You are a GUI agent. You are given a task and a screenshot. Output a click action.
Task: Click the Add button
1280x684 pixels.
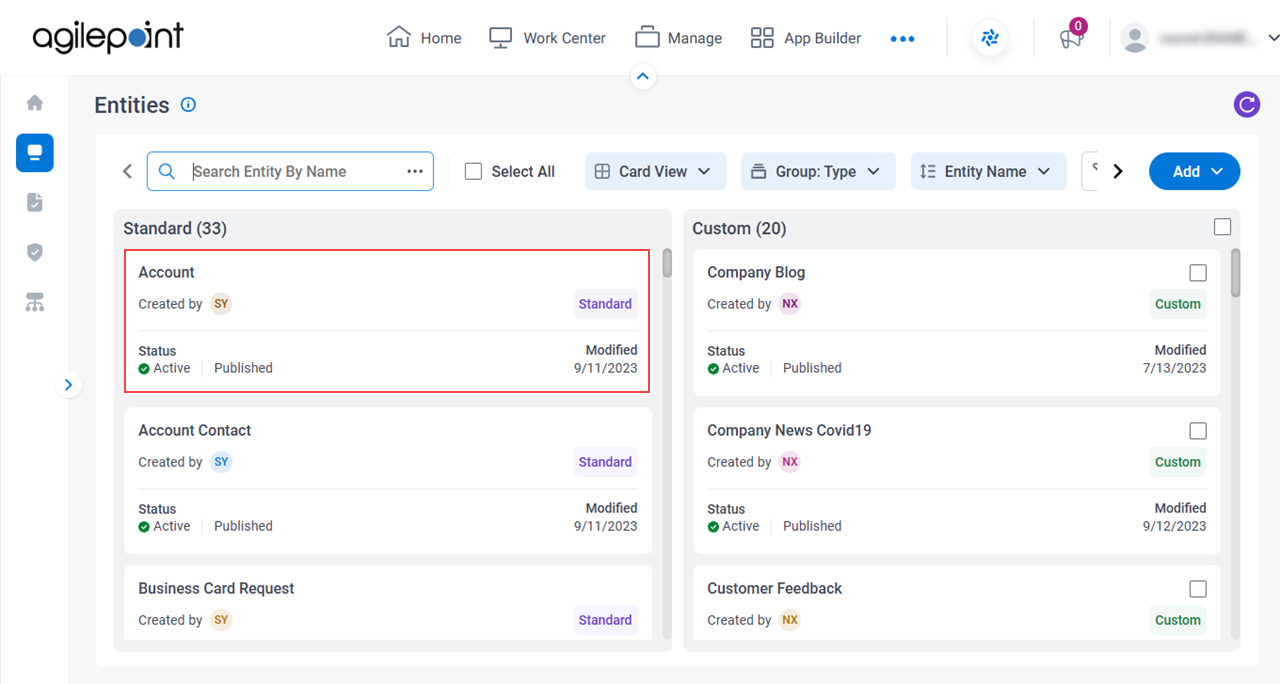pos(1195,171)
